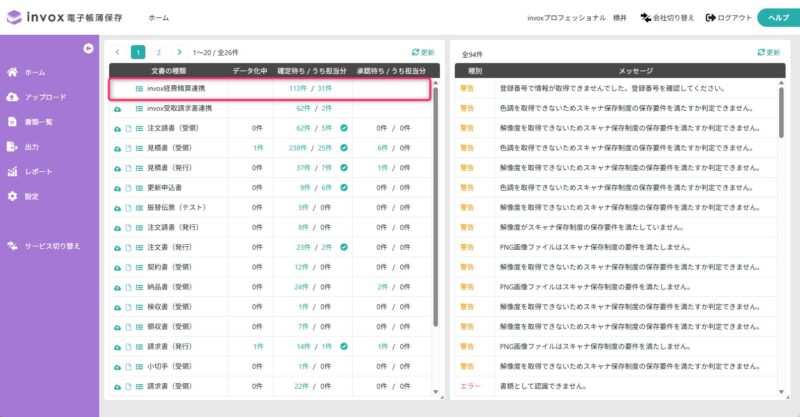Open アップロード in the left sidebar
The image size is (800, 417).
[36, 97]
